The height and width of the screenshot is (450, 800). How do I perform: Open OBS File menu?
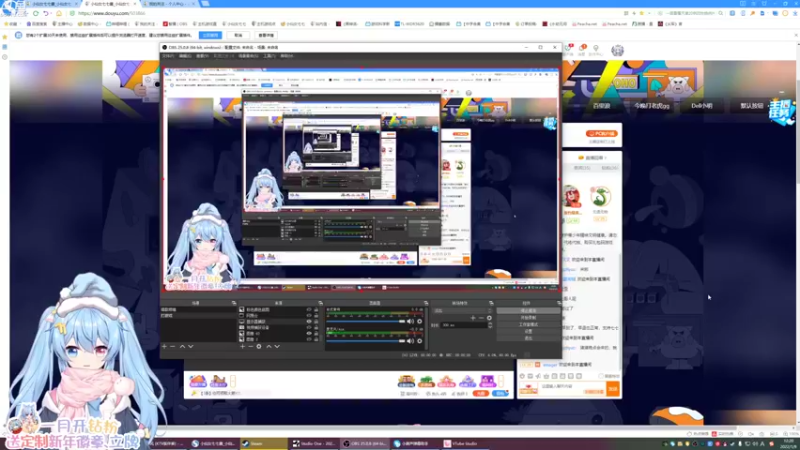(x=168, y=56)
